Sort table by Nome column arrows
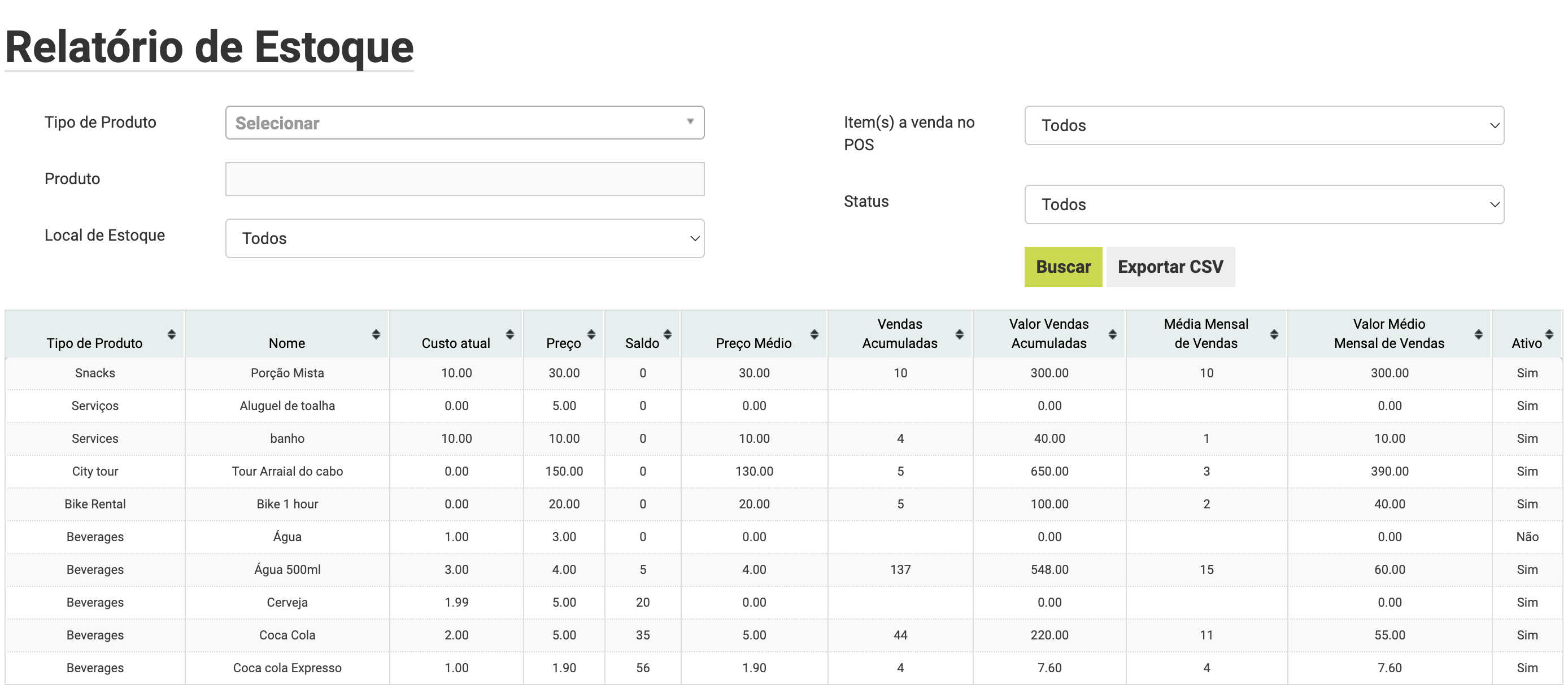The image size is (1568, 688). [376, 334]
